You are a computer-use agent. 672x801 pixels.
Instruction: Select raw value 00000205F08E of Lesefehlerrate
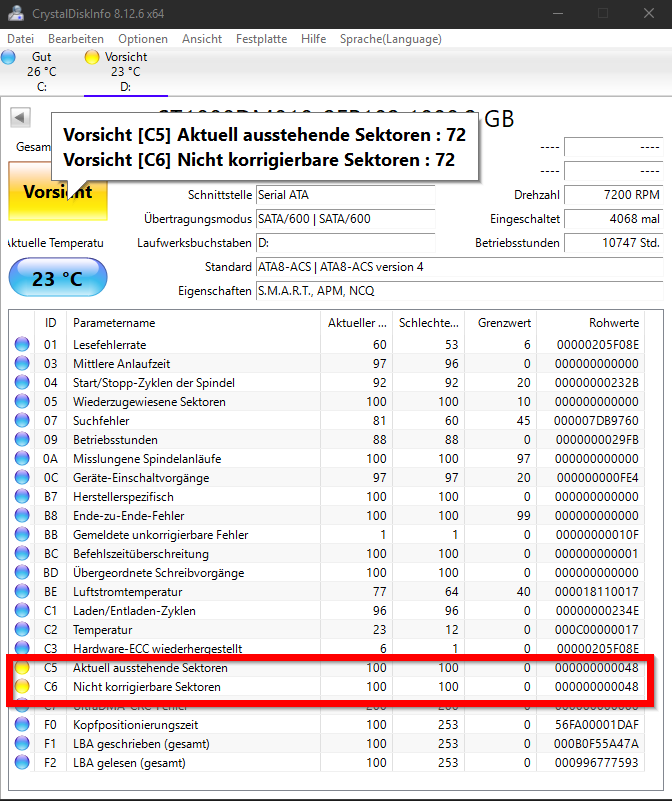tap(597, 345)
